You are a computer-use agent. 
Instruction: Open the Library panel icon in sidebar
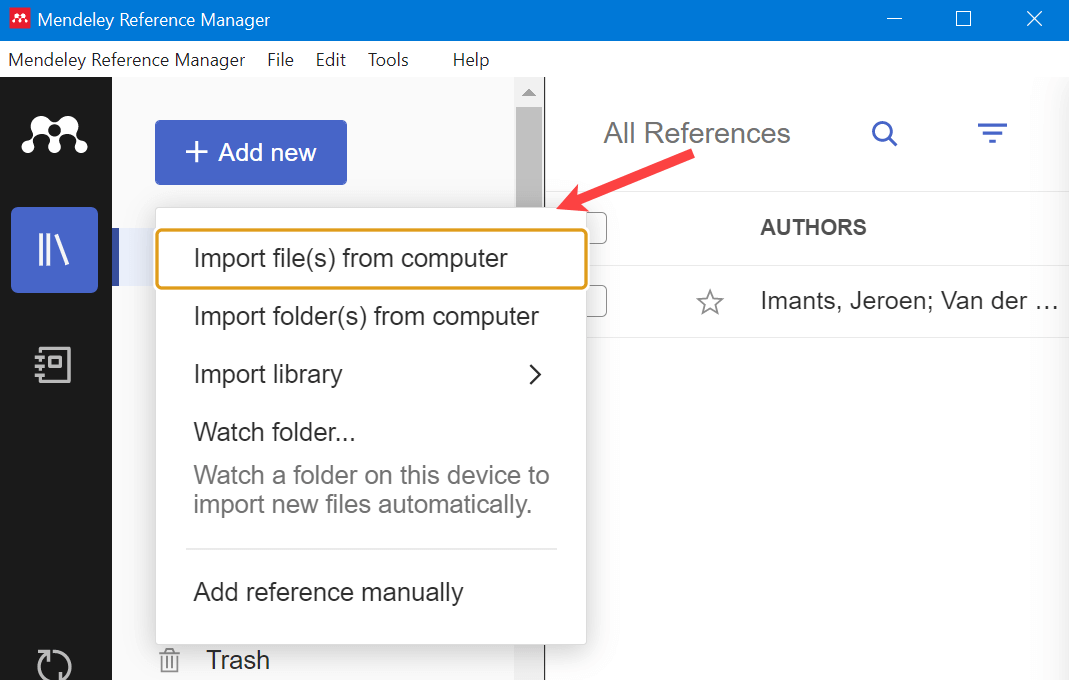pos(54,250)
